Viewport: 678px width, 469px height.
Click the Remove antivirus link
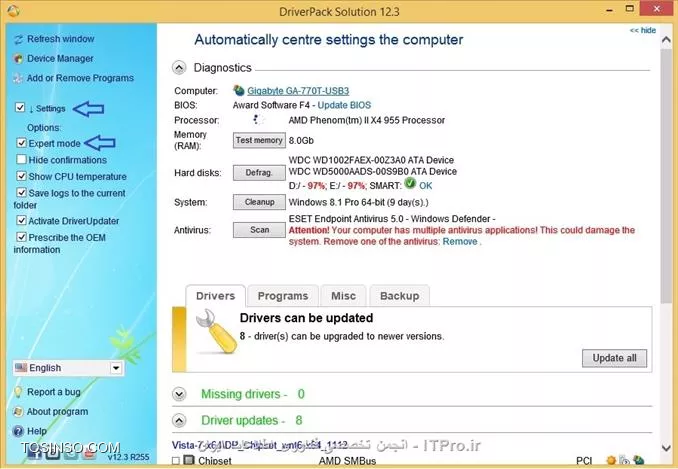[x=460, y=241]
